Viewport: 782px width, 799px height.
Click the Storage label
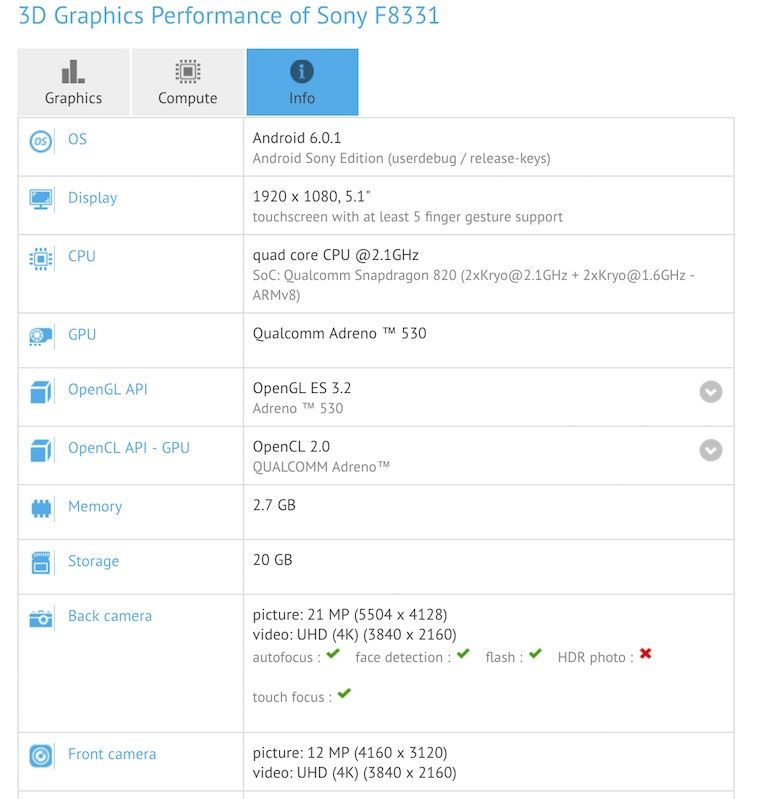pyautogui.click(x=94, y=561)
